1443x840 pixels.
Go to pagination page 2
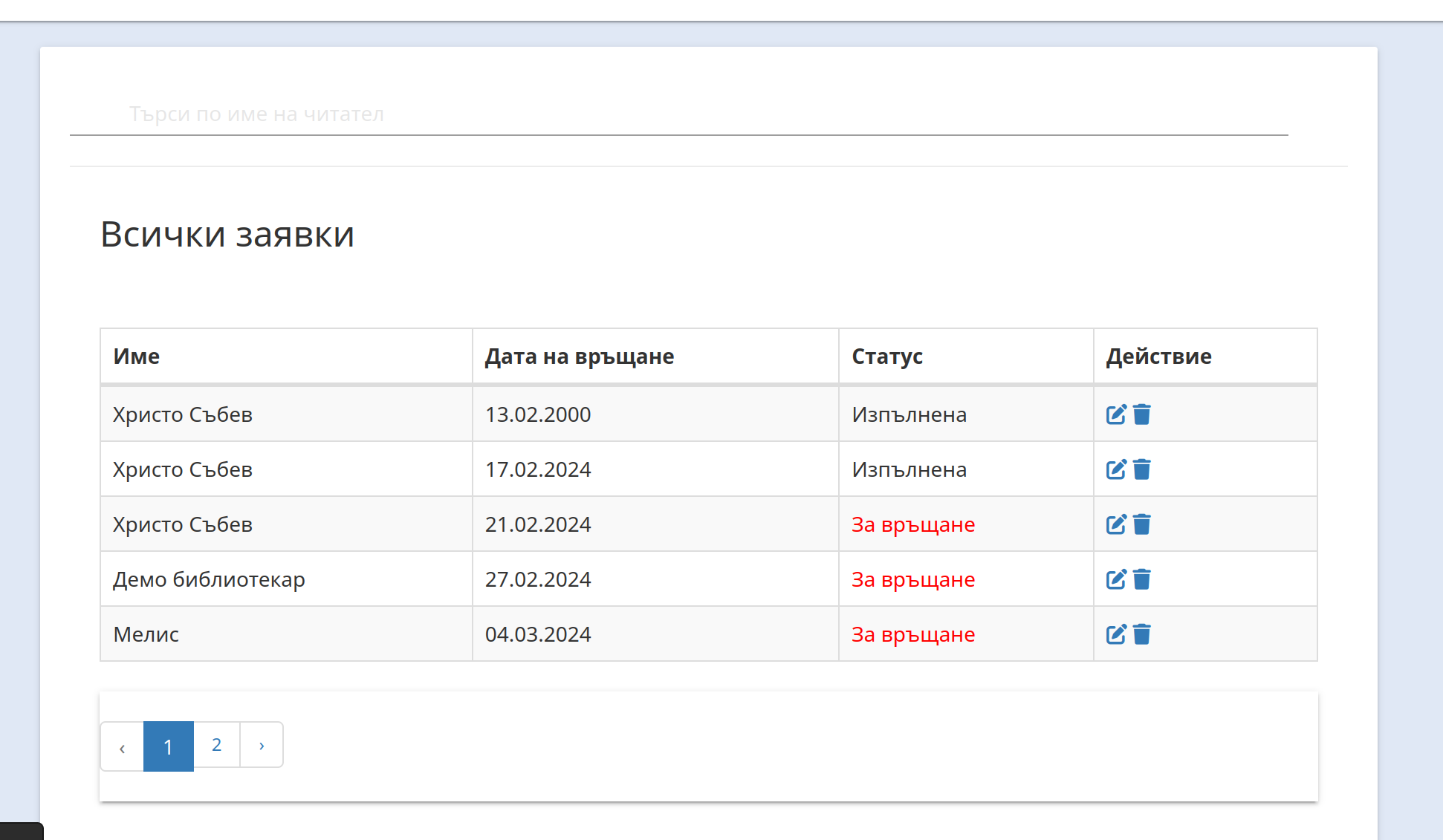(216, 745)
